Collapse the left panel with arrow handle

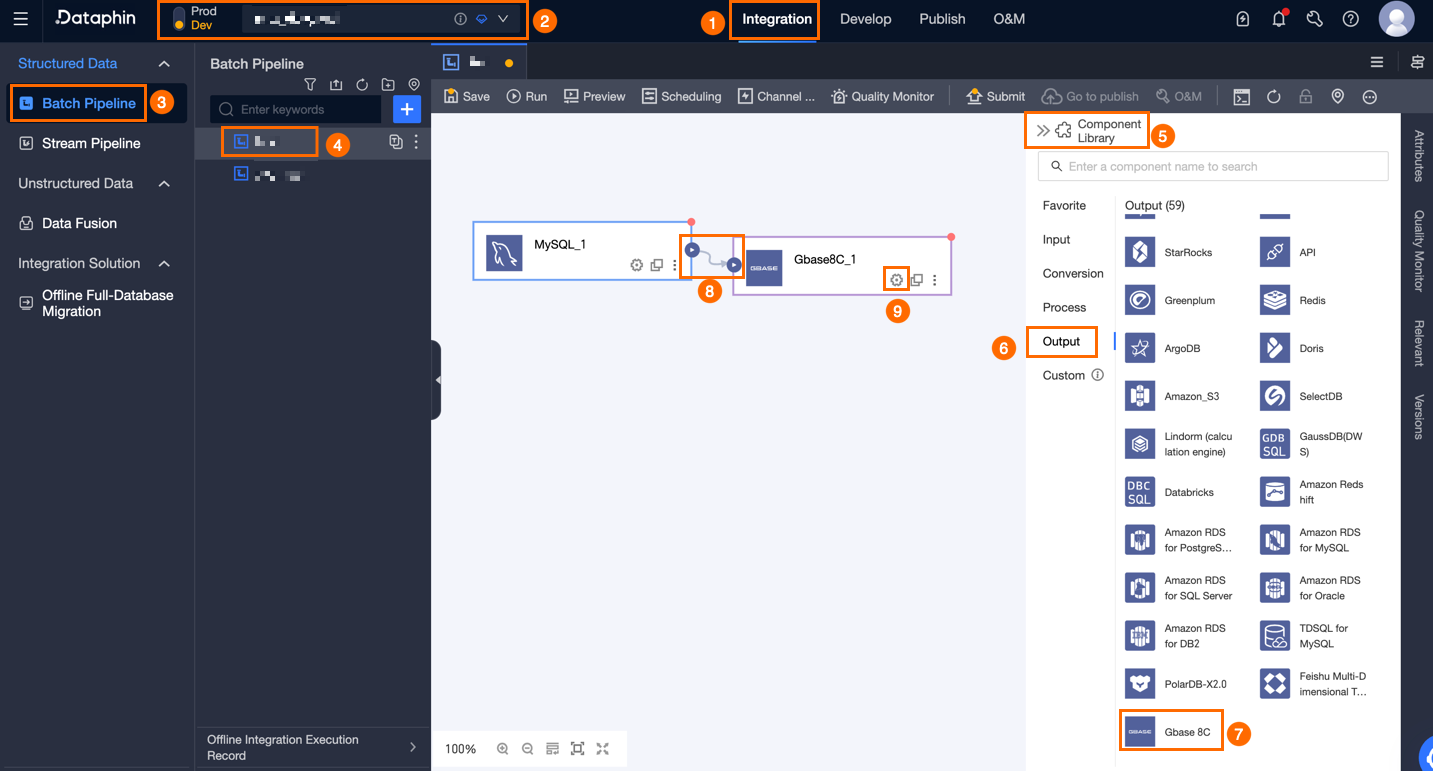tap(436, 380)
